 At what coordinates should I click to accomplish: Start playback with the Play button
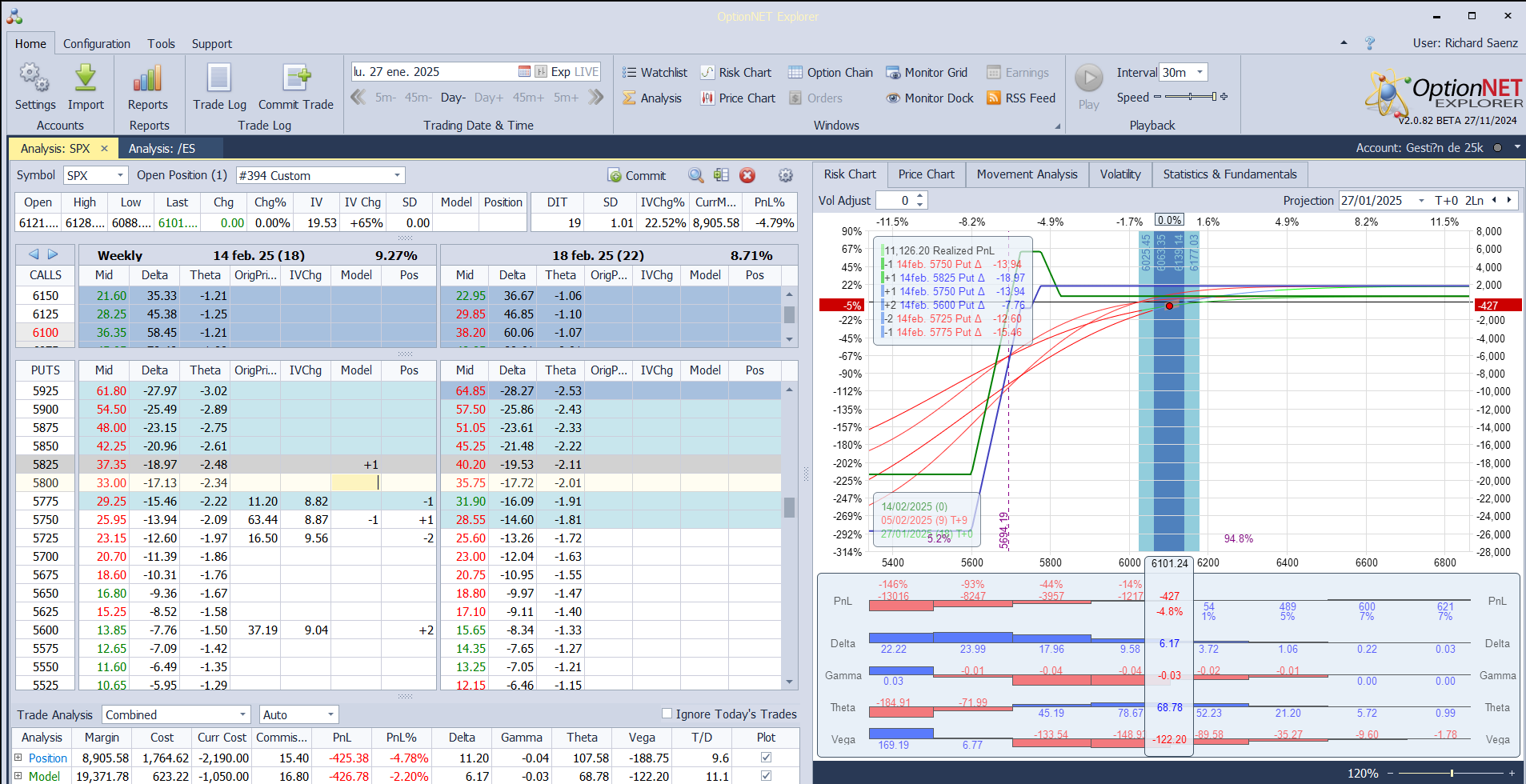pyautogui.click(x=1088, y=86)
